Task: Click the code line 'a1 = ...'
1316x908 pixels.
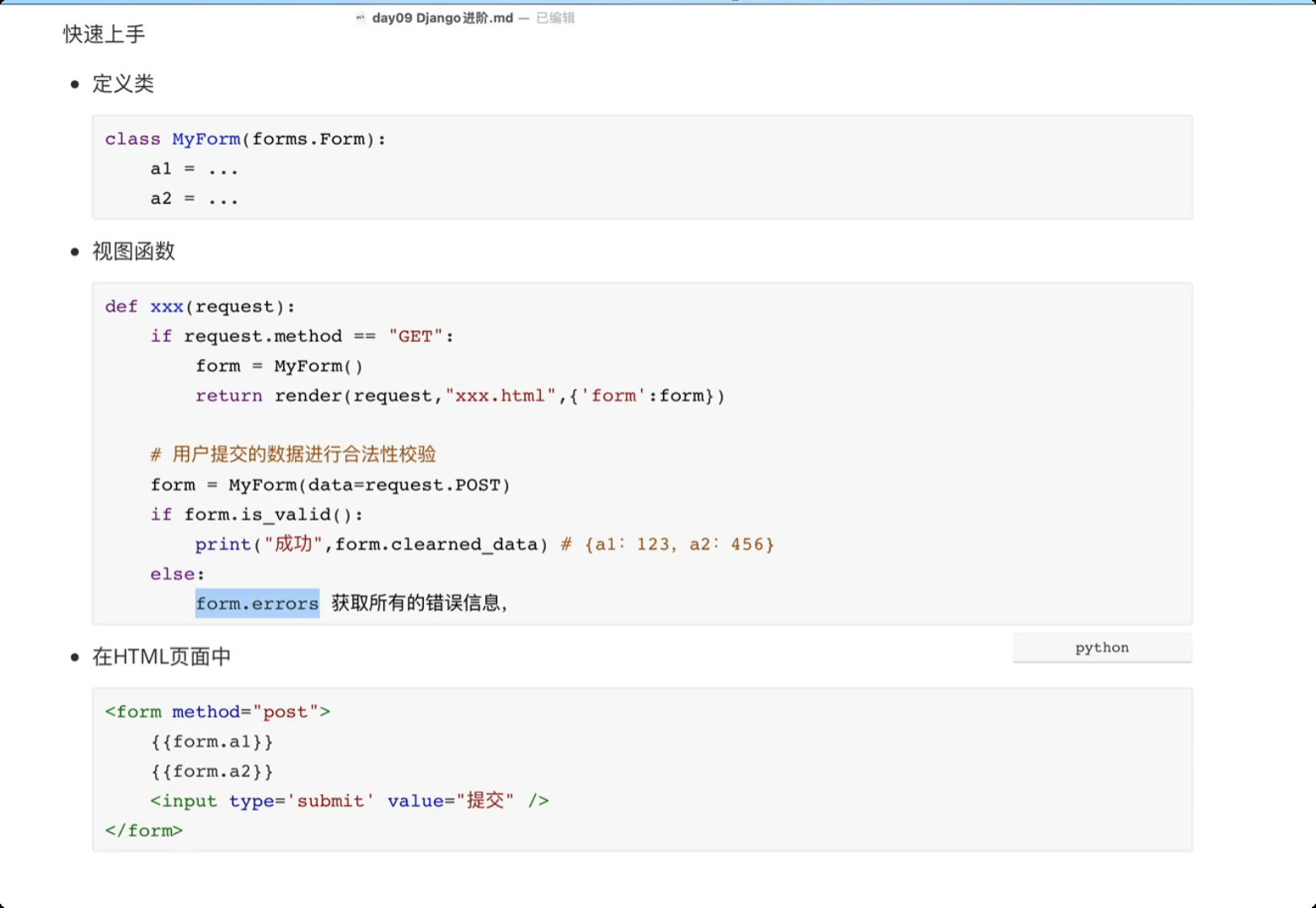Action: pos(195,168)
